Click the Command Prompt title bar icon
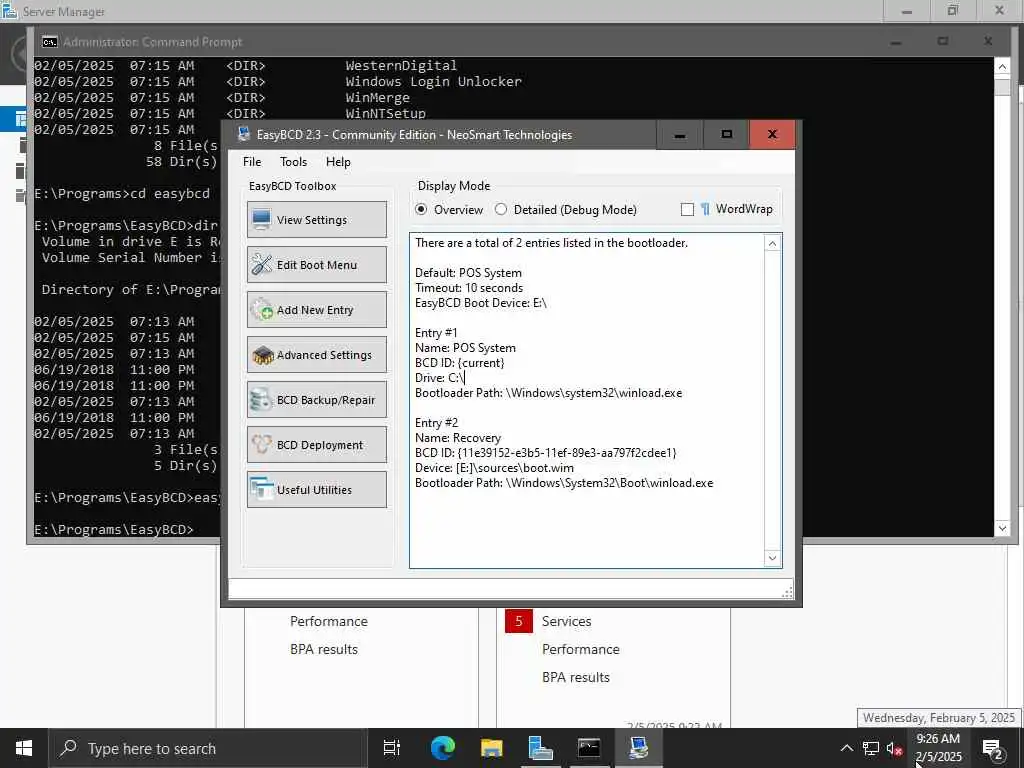Viewport: 1024px width, 768px height. 50,42
